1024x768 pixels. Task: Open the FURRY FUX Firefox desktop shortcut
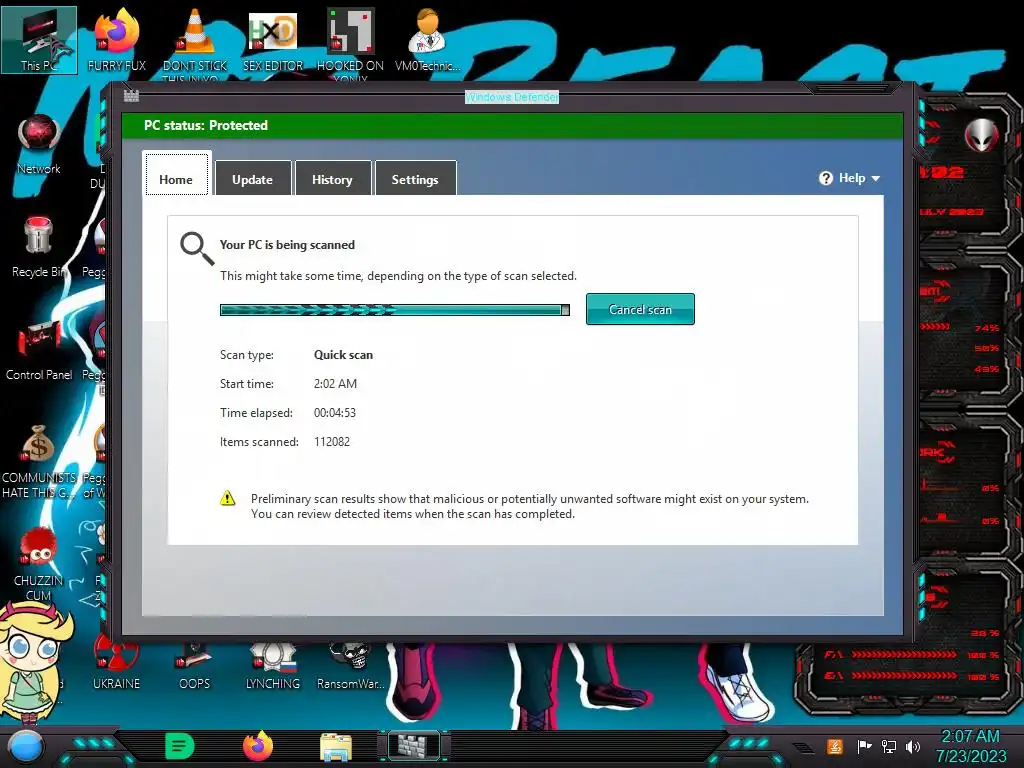(117, 40)
